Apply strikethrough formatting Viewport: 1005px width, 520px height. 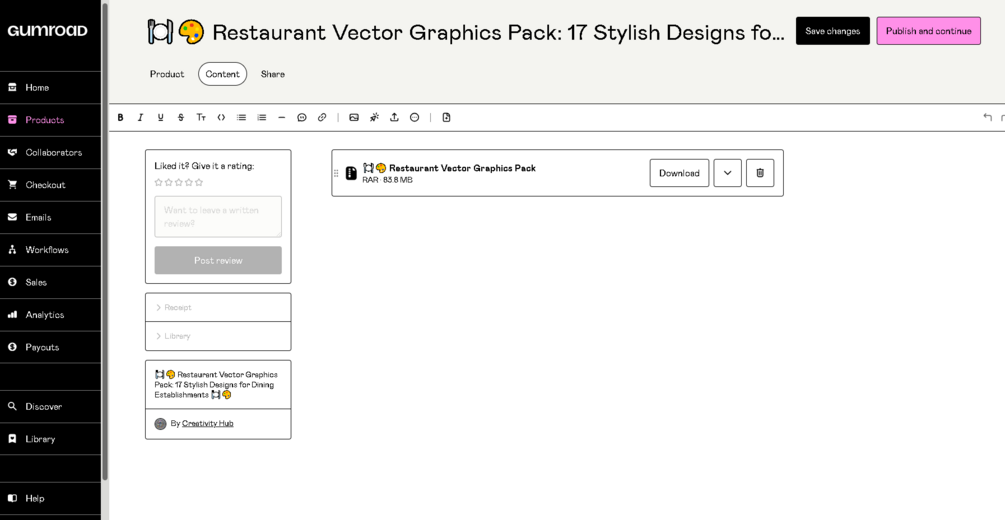181,117
